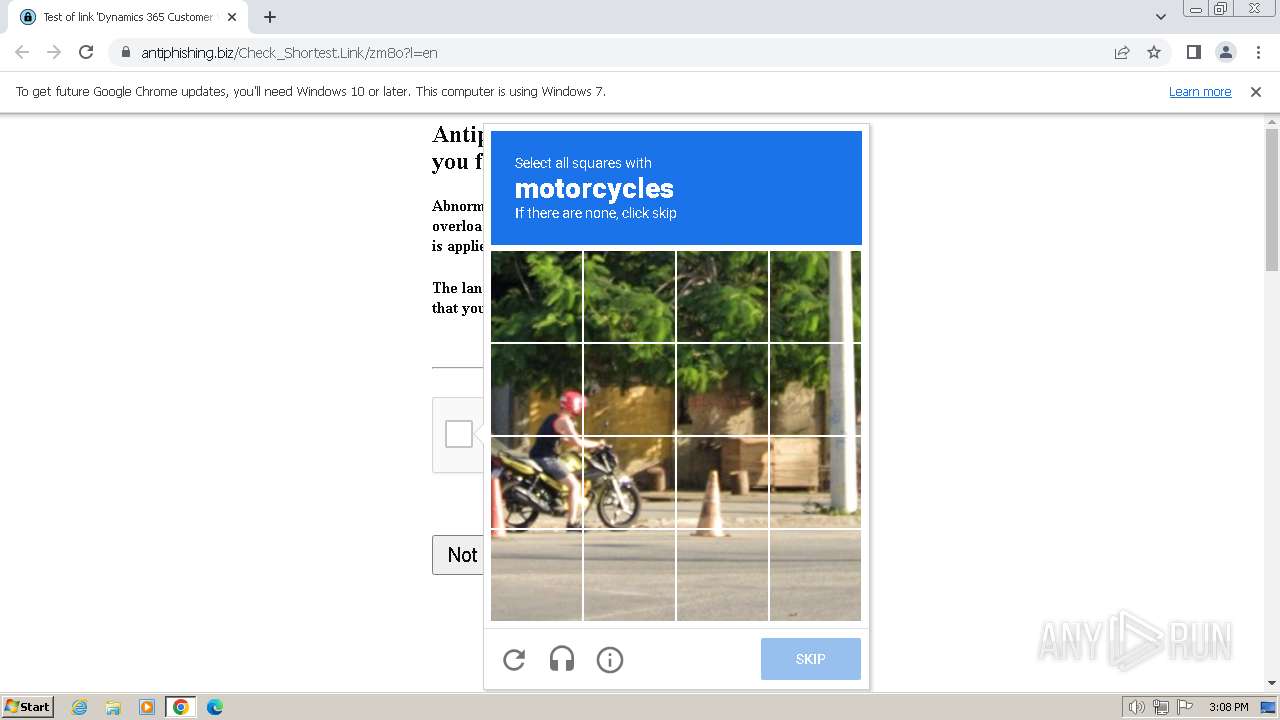Click the system clock showing 3:08 PM
1280x720 pixels.
(x=1228, y=707)
